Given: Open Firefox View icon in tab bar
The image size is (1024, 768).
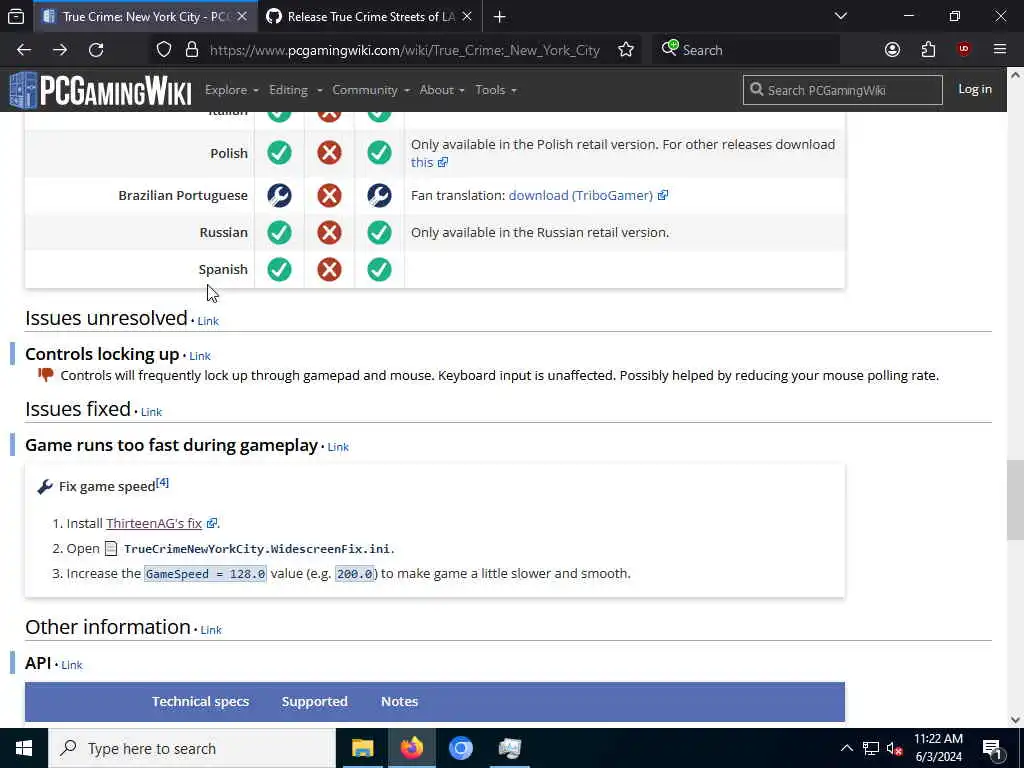Looking at the screenshot, I should [x=16, y=16].
